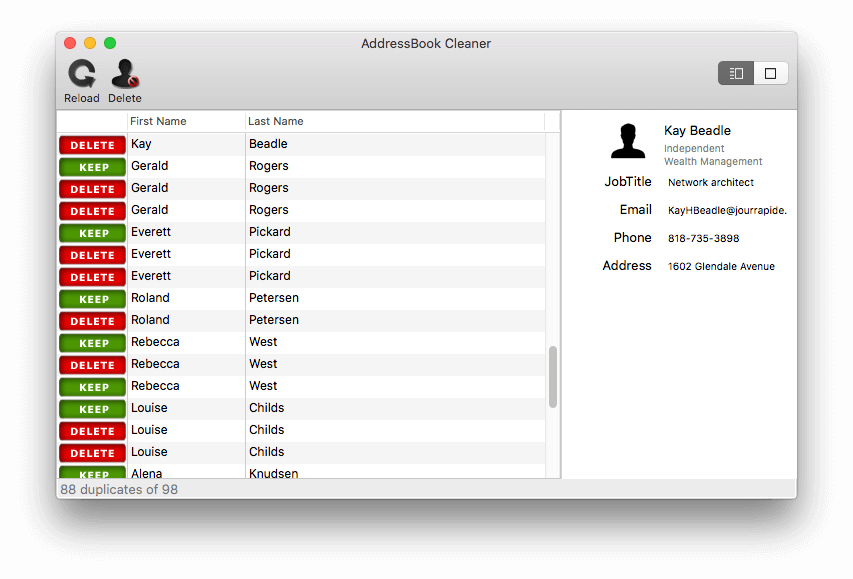Image resolution: width=853 pixels, height=579 pixels.
Task: Select the 'Alena' first name cell
Action: [x=146, y=473]
